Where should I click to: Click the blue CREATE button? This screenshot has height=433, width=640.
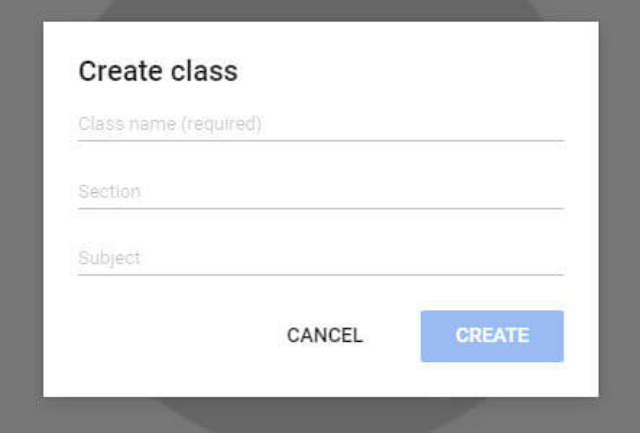click(x=492, y=336)
